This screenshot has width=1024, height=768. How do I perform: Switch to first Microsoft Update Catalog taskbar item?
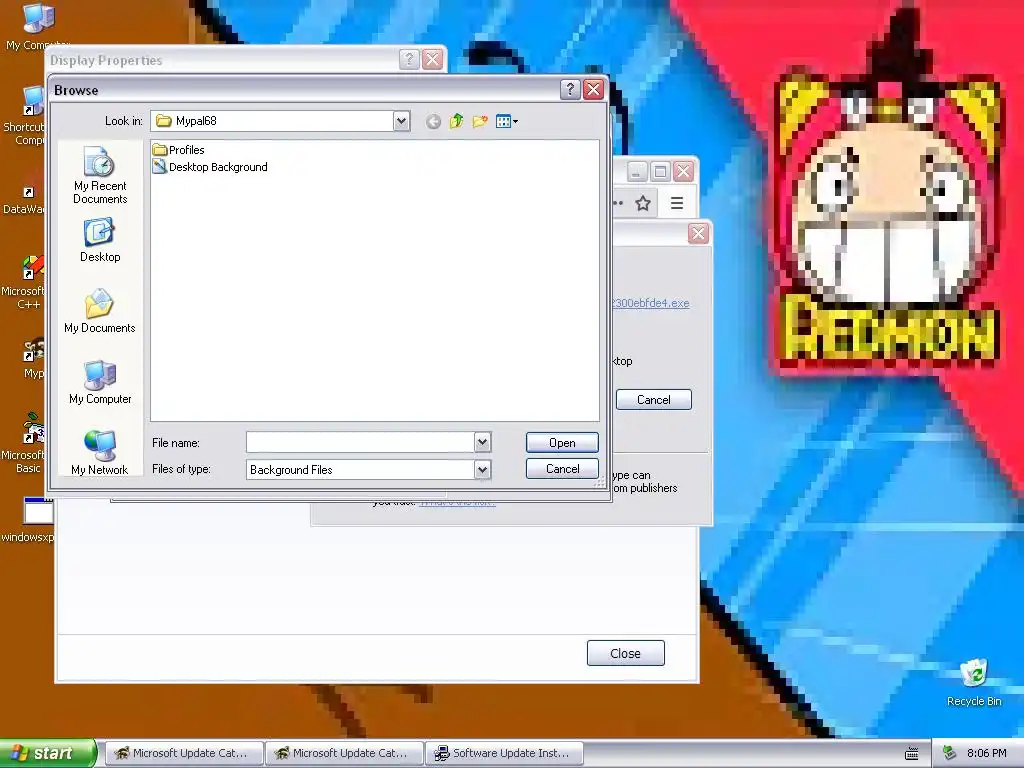click(x=184, y=753)
